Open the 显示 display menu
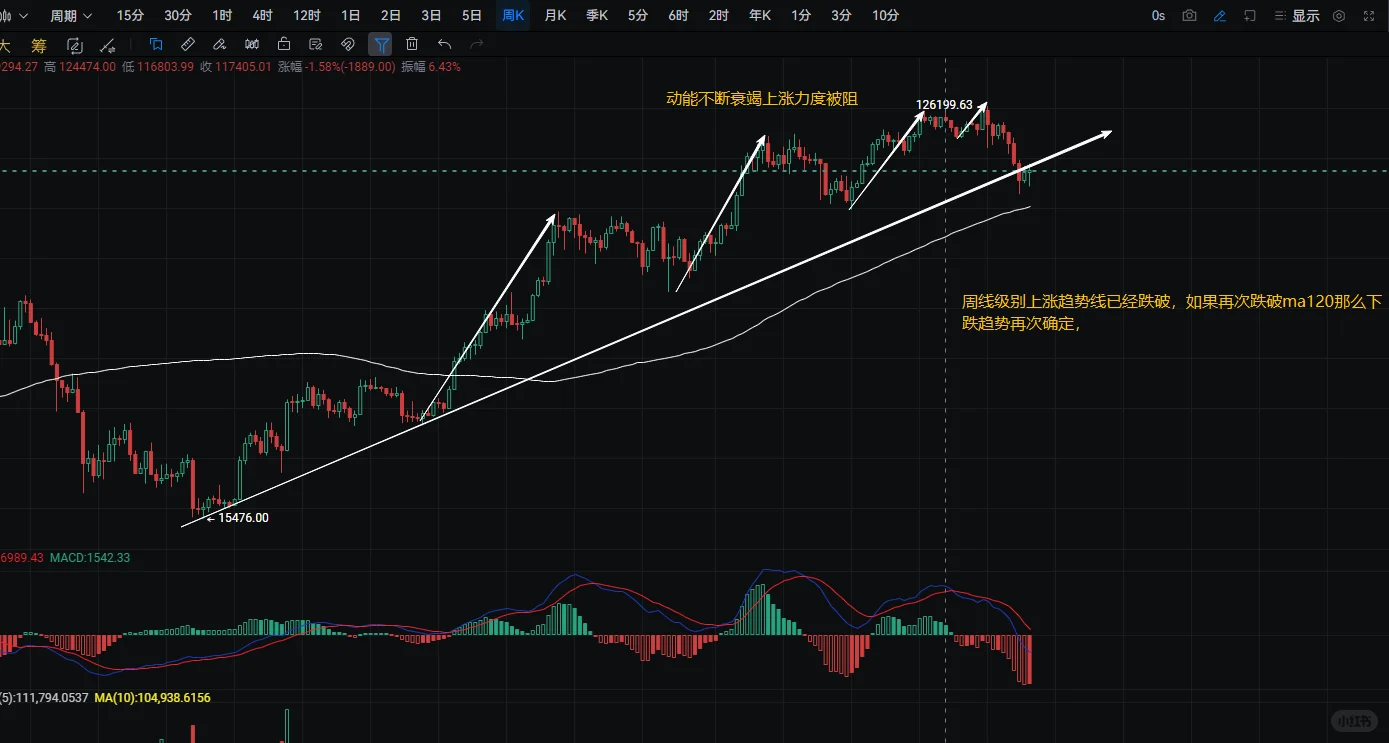Viewport: 1389px width, 743px height. 1298,16
